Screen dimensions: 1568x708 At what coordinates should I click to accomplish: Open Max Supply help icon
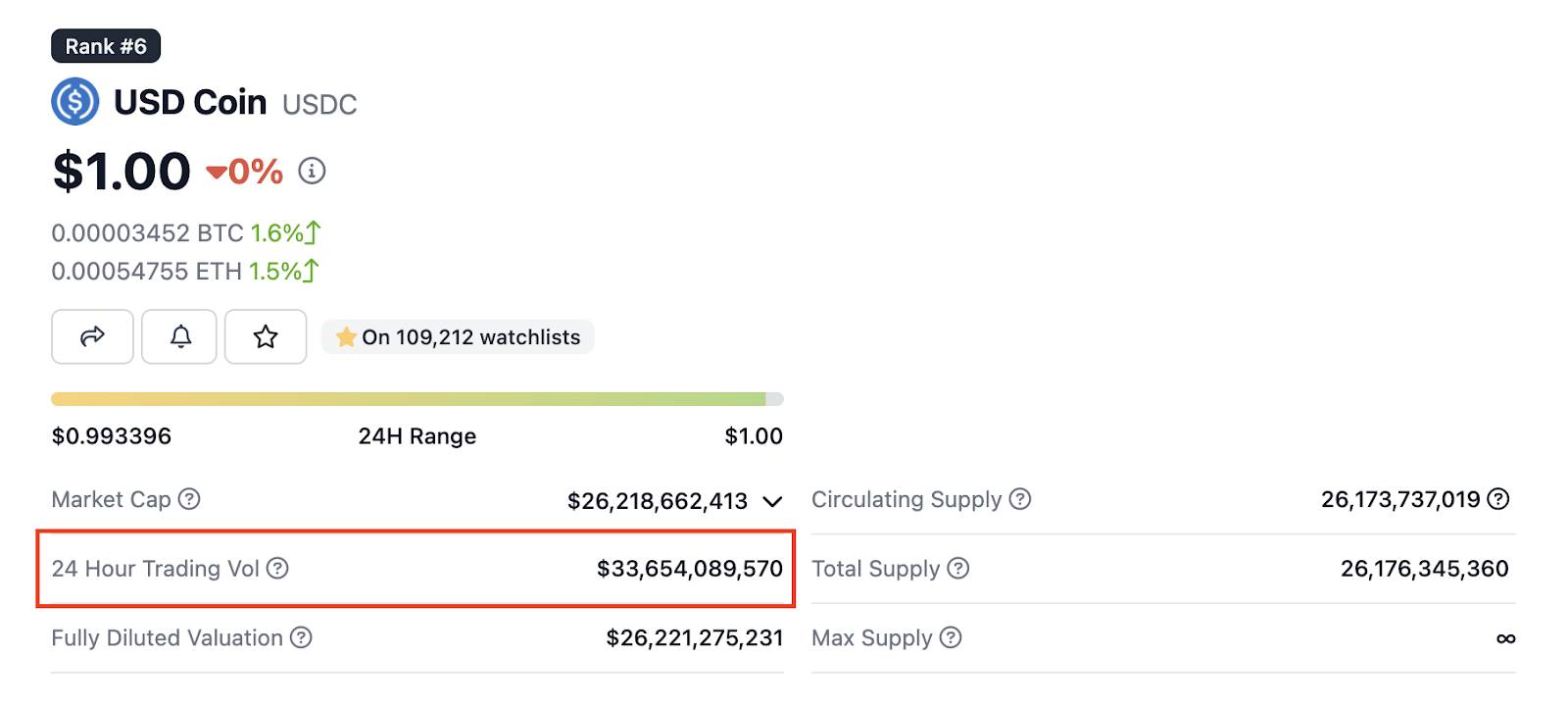[951, 637]
